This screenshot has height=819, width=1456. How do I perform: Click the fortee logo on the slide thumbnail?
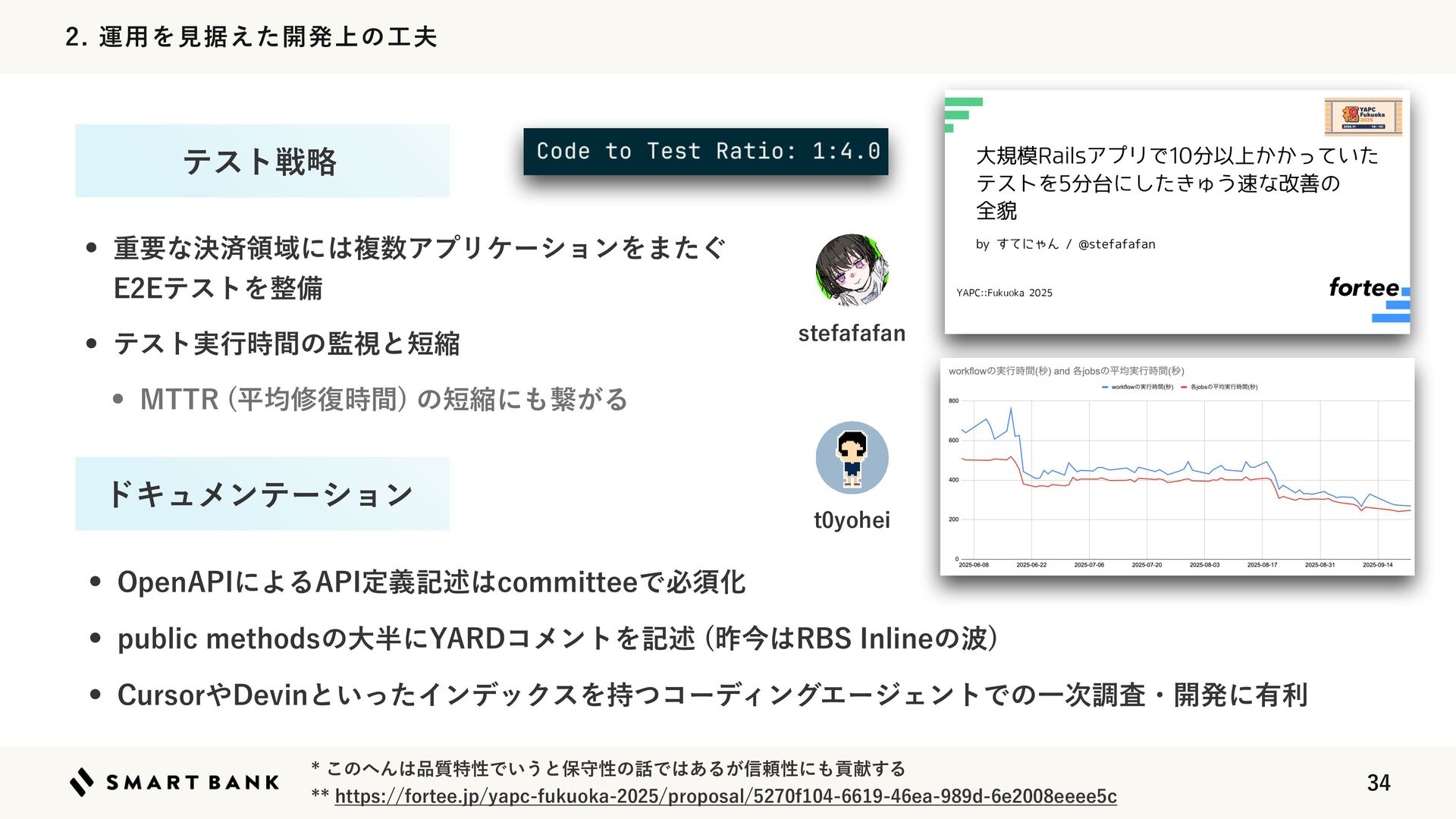[1363, 287]
